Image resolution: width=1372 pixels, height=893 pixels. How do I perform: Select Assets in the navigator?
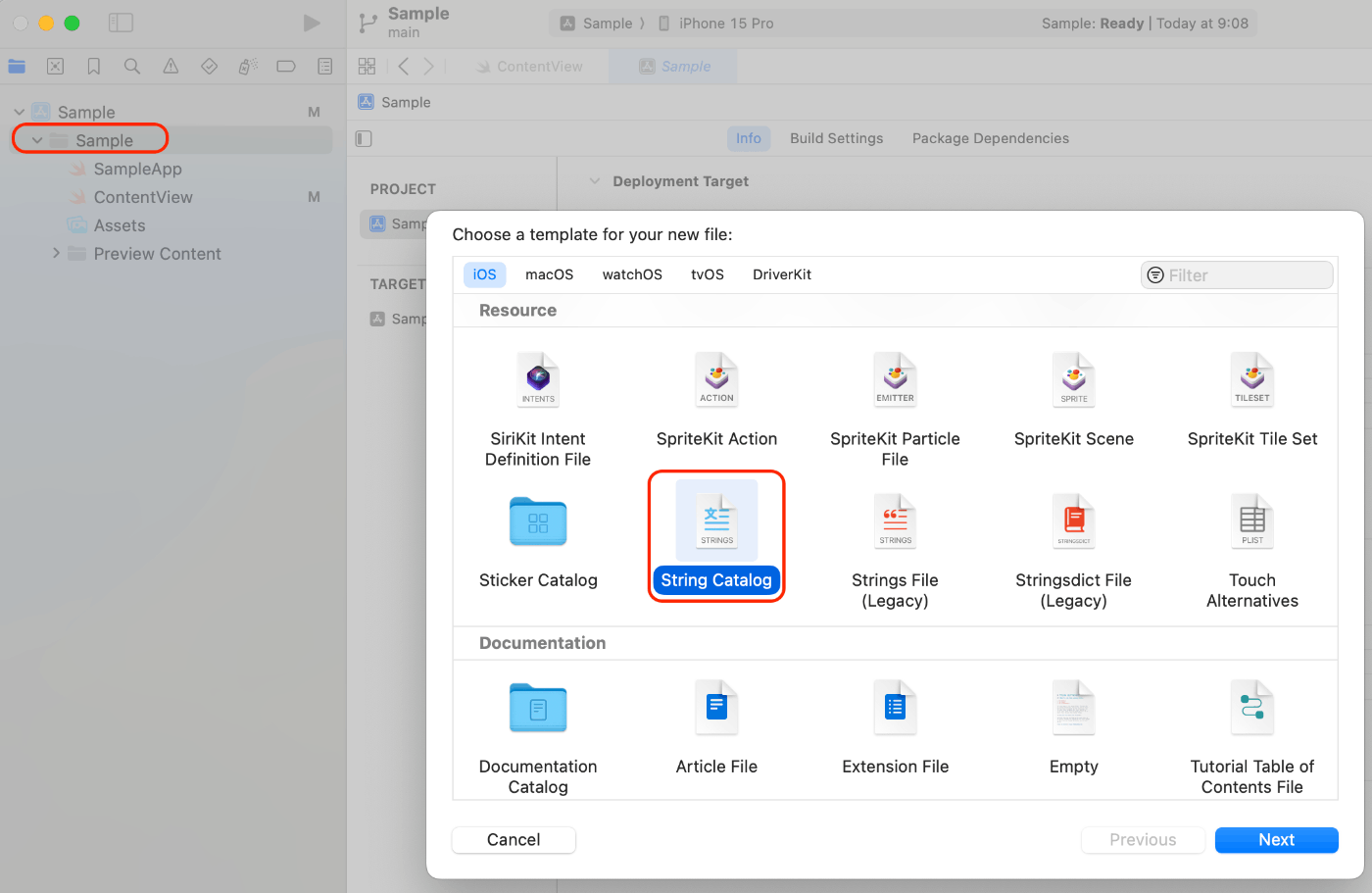click(x=120, y=225)
